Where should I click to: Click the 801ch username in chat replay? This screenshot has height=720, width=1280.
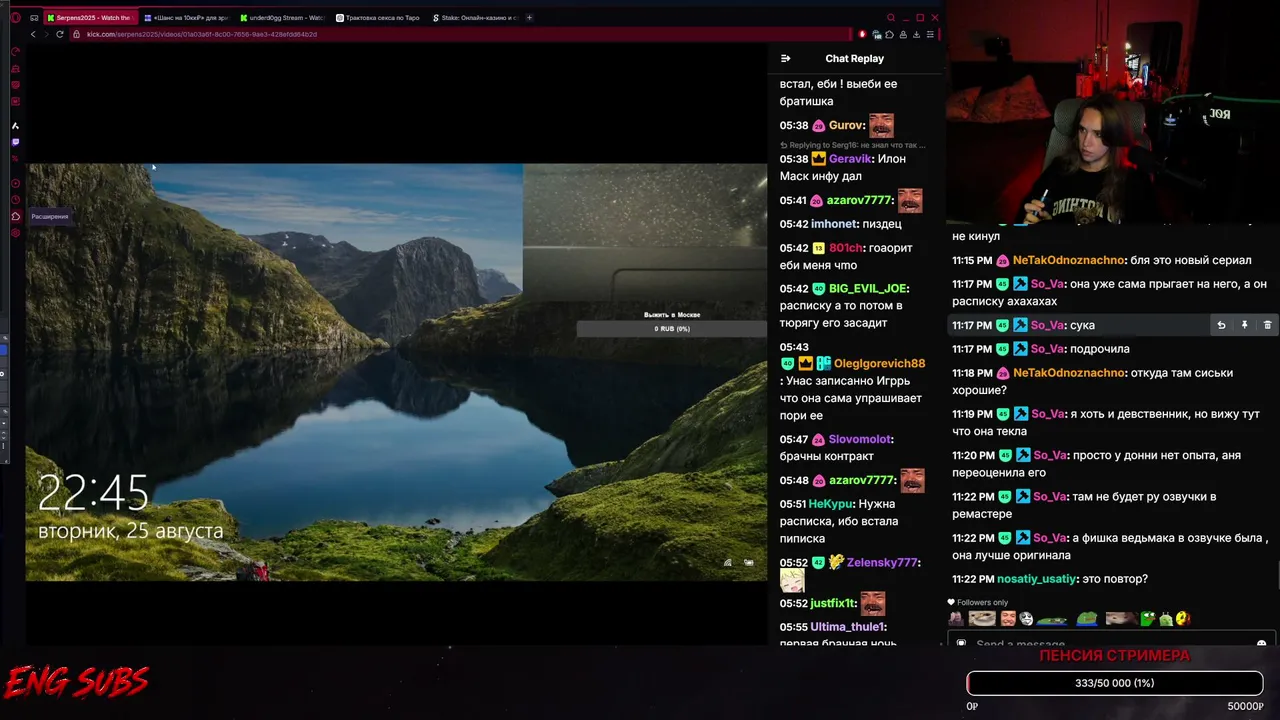pyautogui.click(x=846, y=248)
